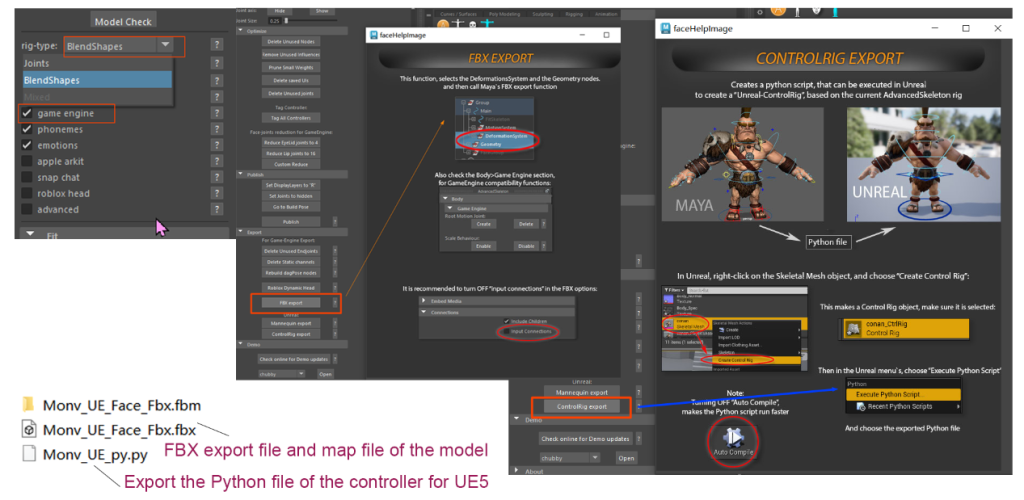This screenshot has width=1024, height=500.
Task: Enable the roblox head checkbox
Action: (27, 193)
